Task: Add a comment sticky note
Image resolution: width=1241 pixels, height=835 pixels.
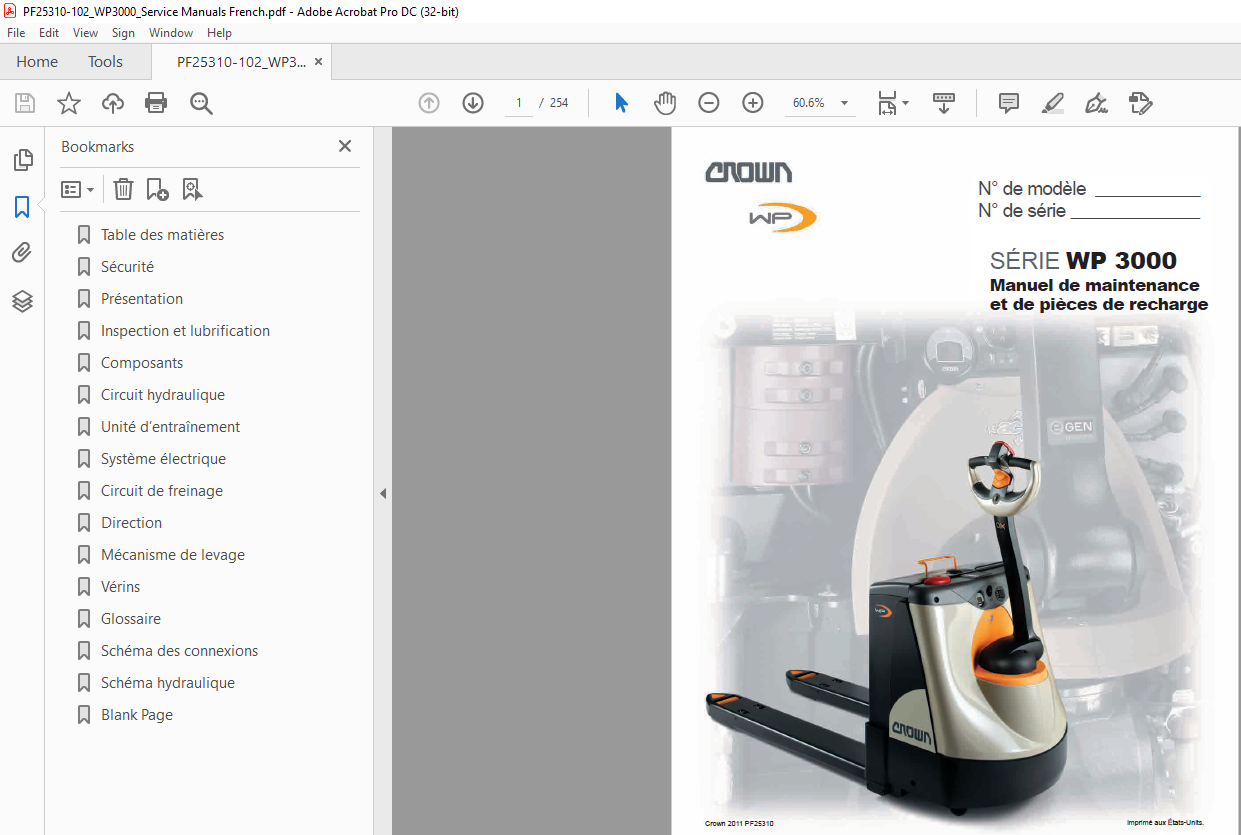Action: click(1009, 103)
